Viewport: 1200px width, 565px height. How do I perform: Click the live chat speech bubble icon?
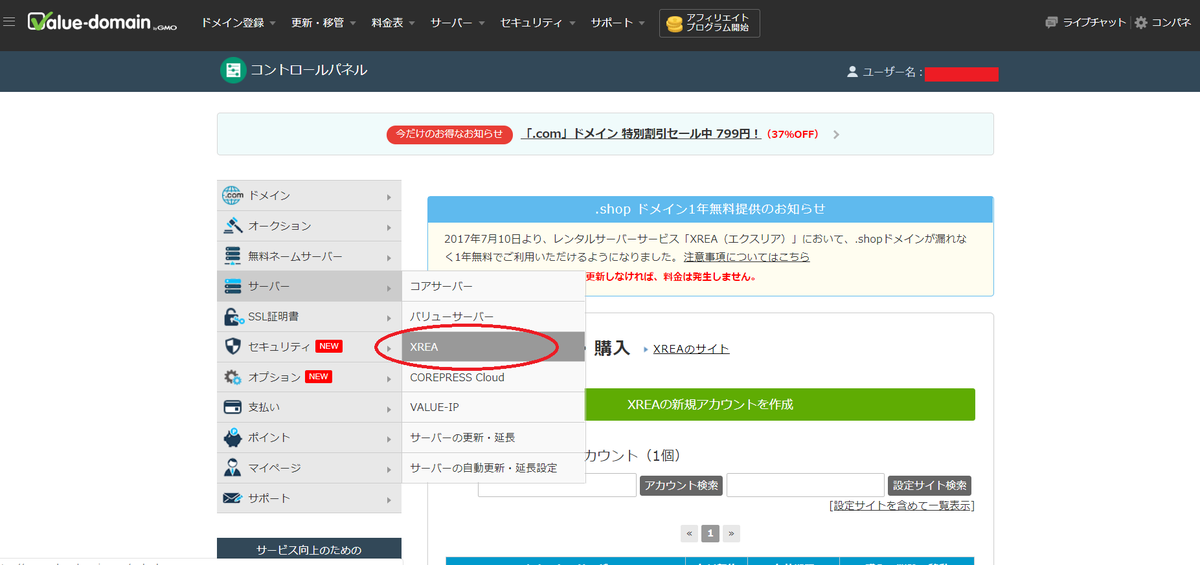click(x=1051, y=22)
